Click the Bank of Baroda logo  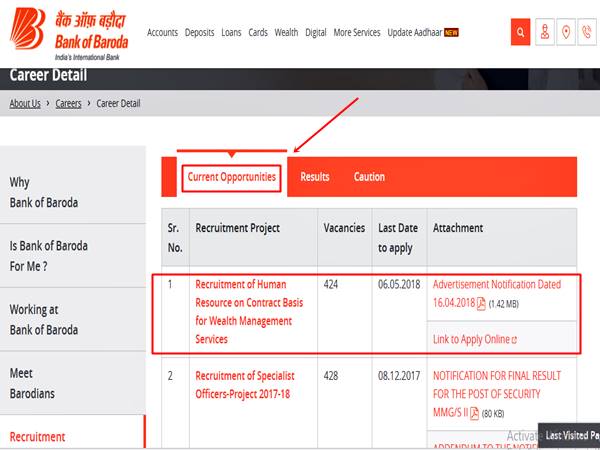pyautogui.click(x=69, y=34)
